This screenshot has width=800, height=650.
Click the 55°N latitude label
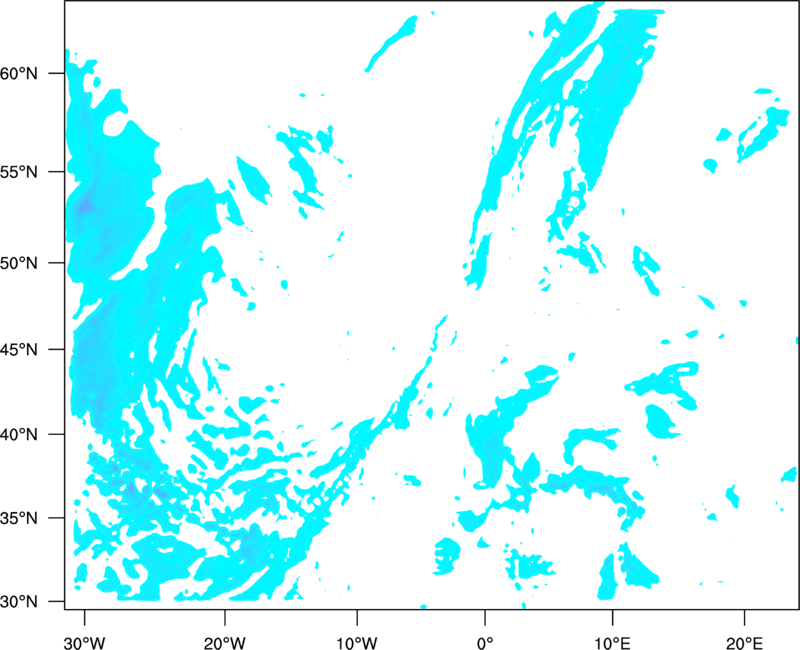19,172
